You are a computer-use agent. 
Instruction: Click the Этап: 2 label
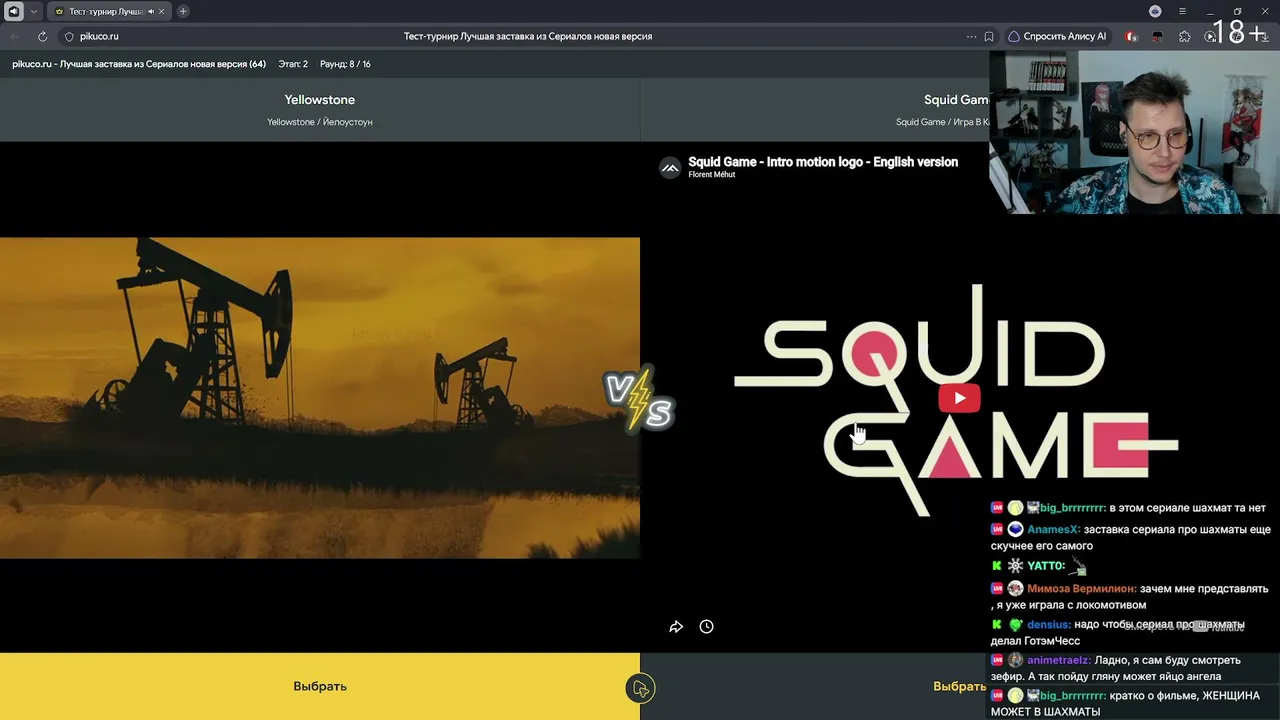point(293,64)
